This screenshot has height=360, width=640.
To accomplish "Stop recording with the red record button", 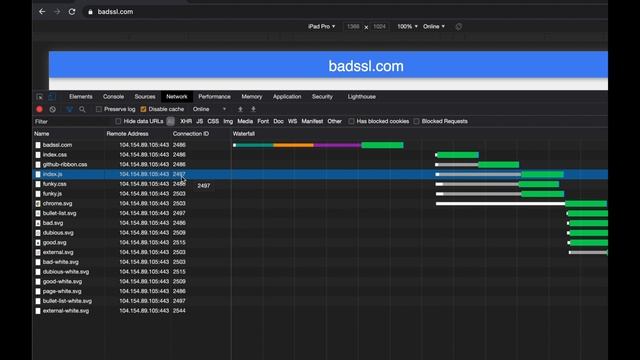I will (40, 109).
